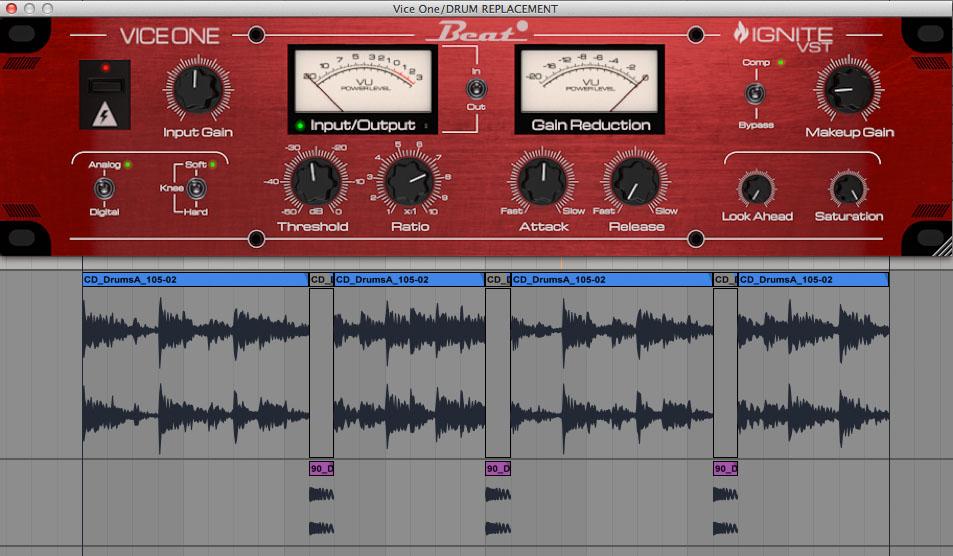Click the VICE ONE title text
The image size is (953, 556).
click(x=170, y=36)
